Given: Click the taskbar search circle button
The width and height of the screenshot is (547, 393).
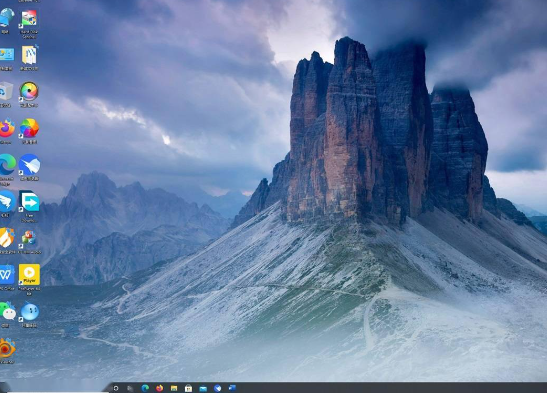Looking at the screenshot, I should [x=116, y=388].
